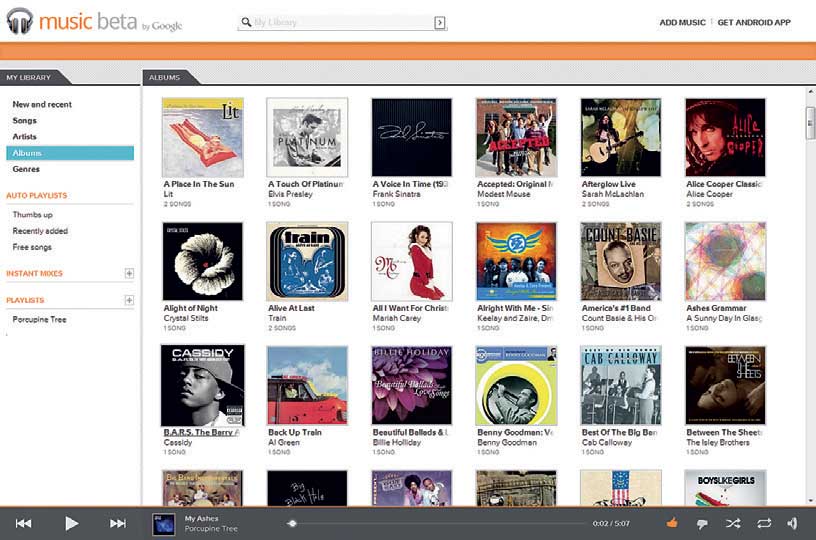Focus the My Library search field

coord(341,22)
